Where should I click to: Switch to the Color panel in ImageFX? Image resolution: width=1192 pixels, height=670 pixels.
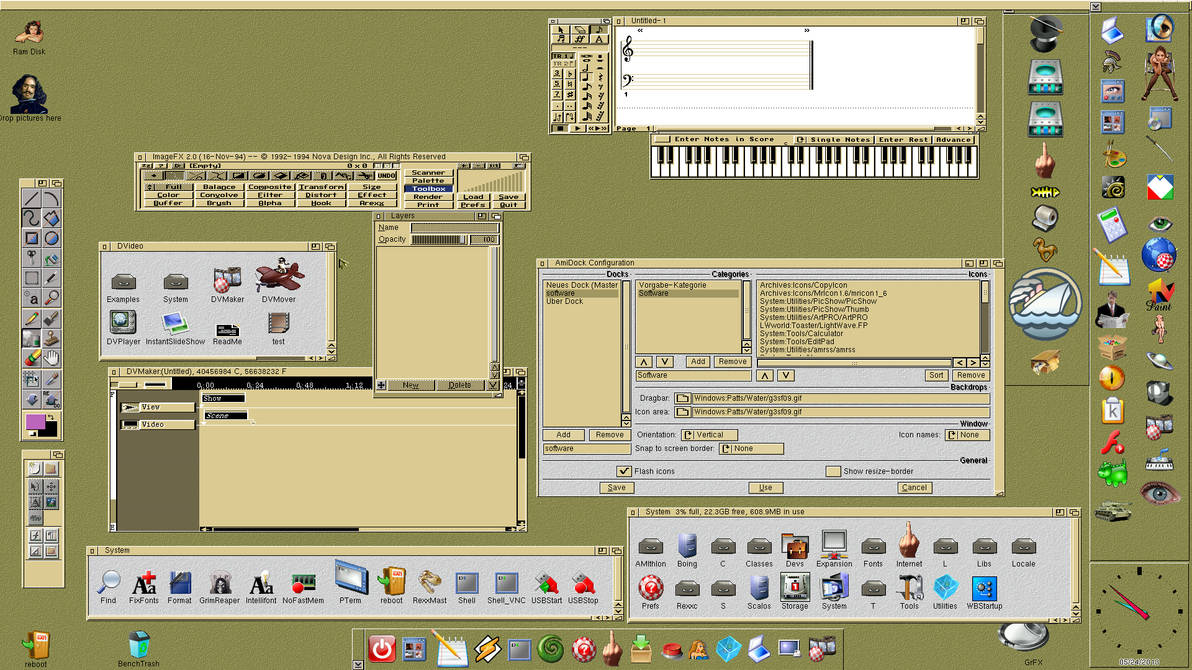[166, 194]
